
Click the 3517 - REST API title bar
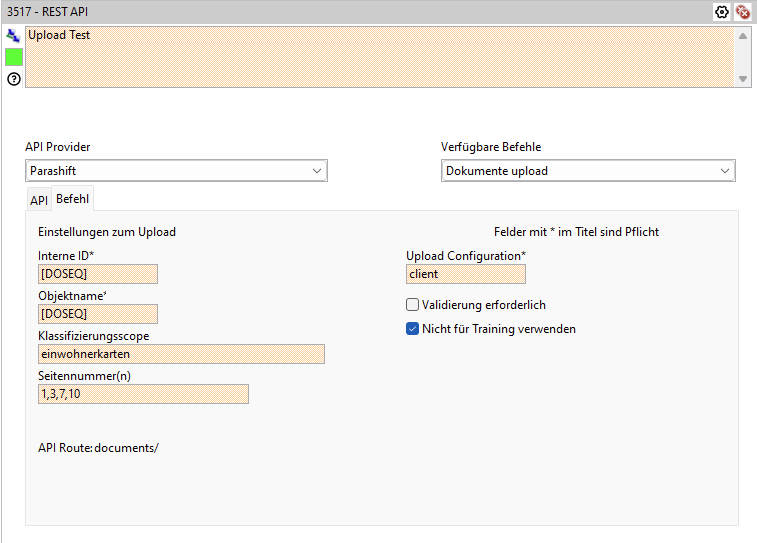(x=300, y=12)
